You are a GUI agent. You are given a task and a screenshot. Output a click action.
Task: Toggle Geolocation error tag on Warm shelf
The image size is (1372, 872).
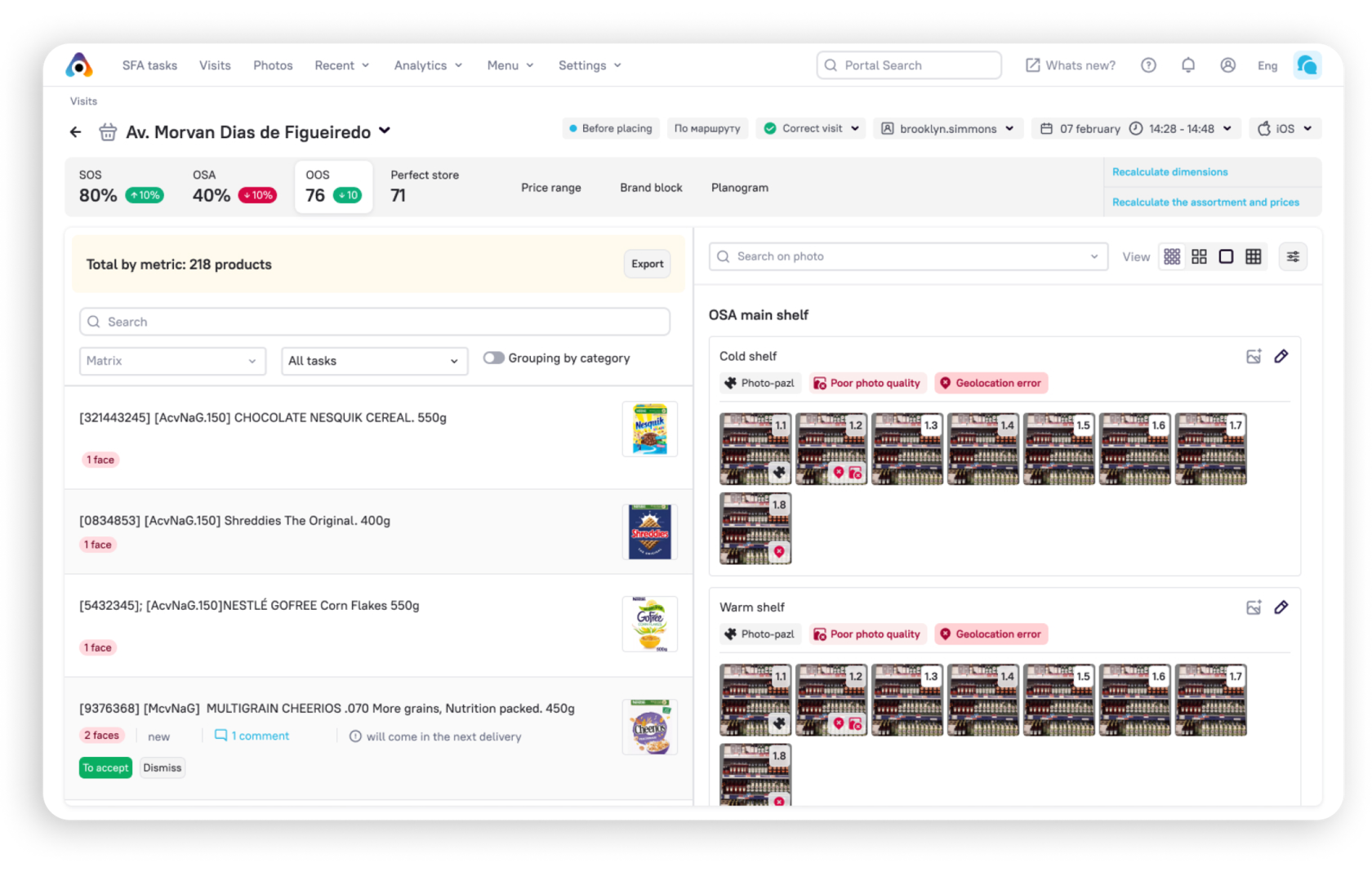click(991, 634)
